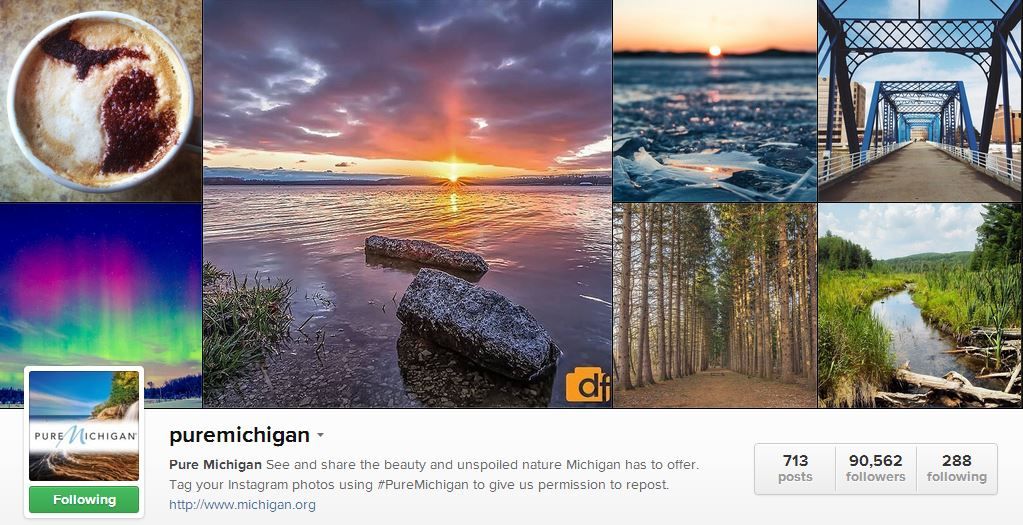Open the icy shoreline sunset photo
The height and width of the screenshot is (525, 1023).
click(715, 100)
